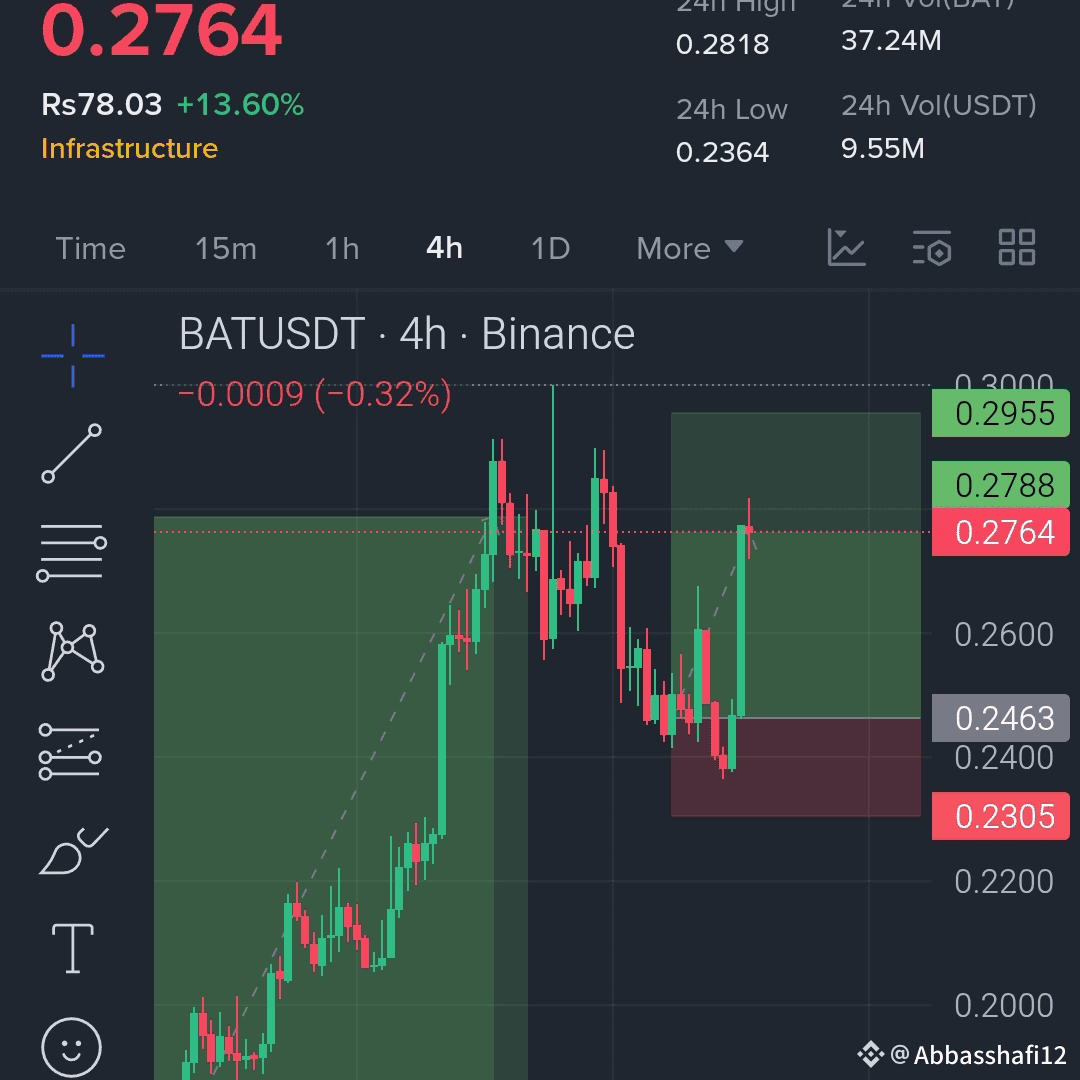
Task: Click the 24h High value 0.2818
Action: 722,45
